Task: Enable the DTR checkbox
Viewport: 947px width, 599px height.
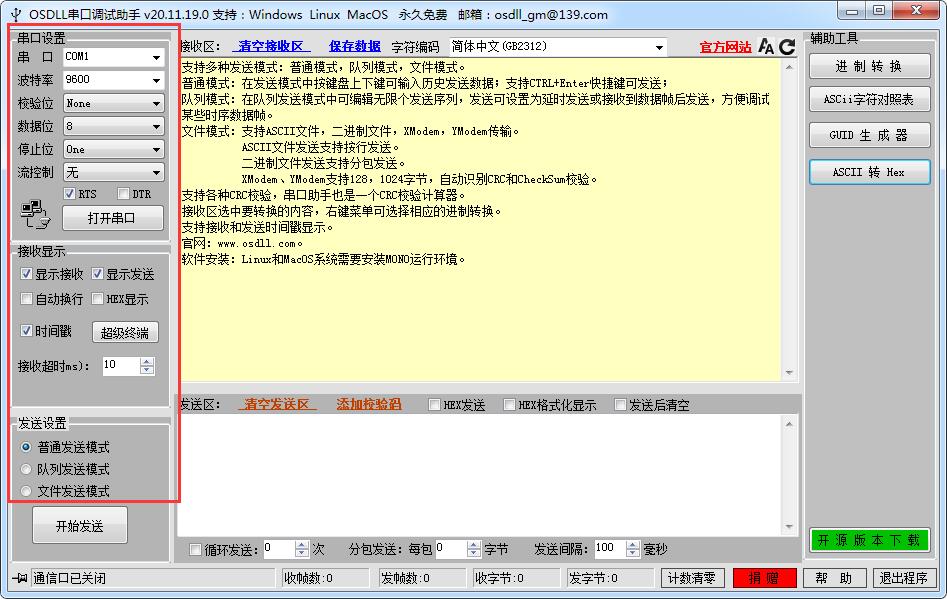Action: tap(123, 193)
